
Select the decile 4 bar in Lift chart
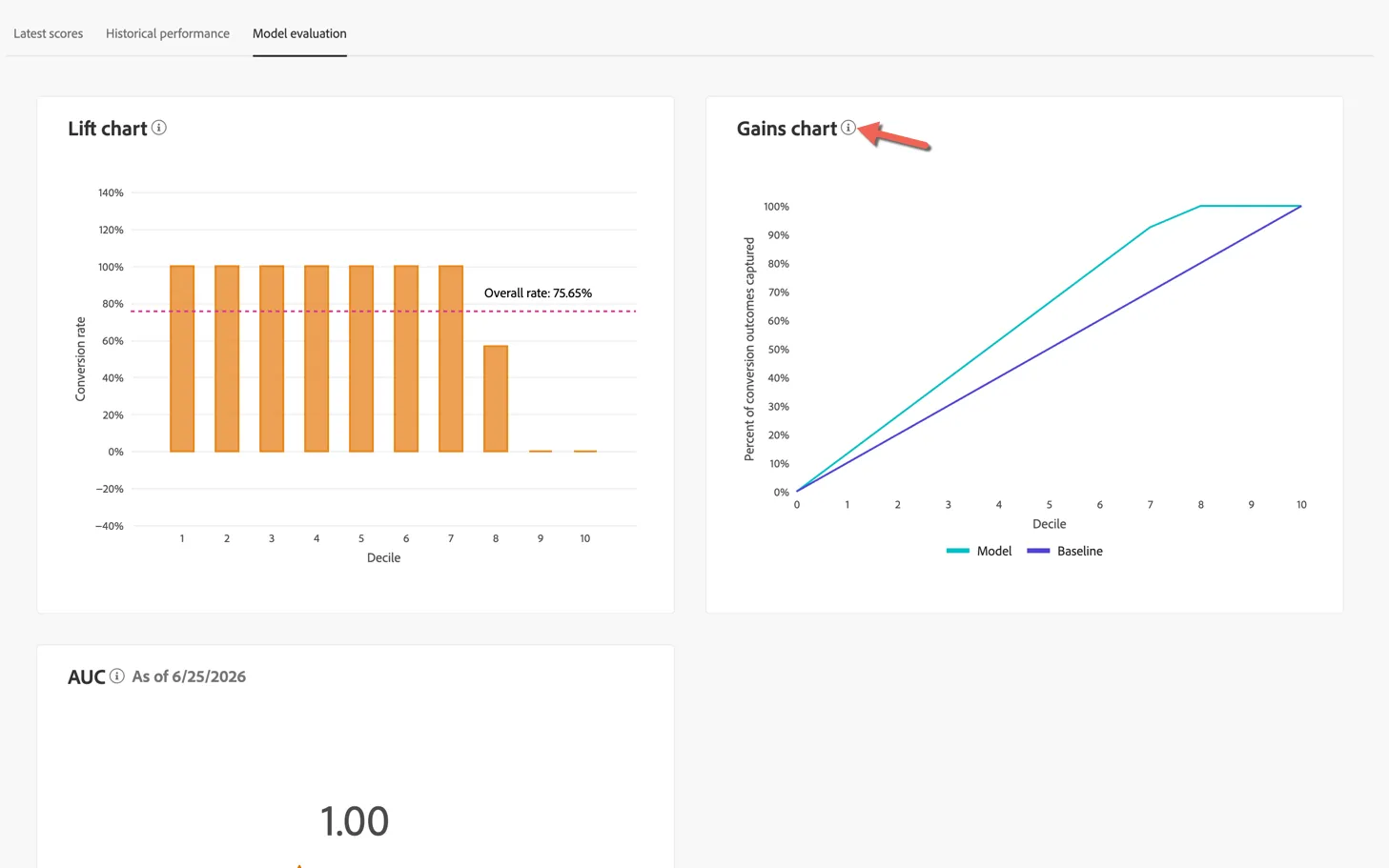317,358
